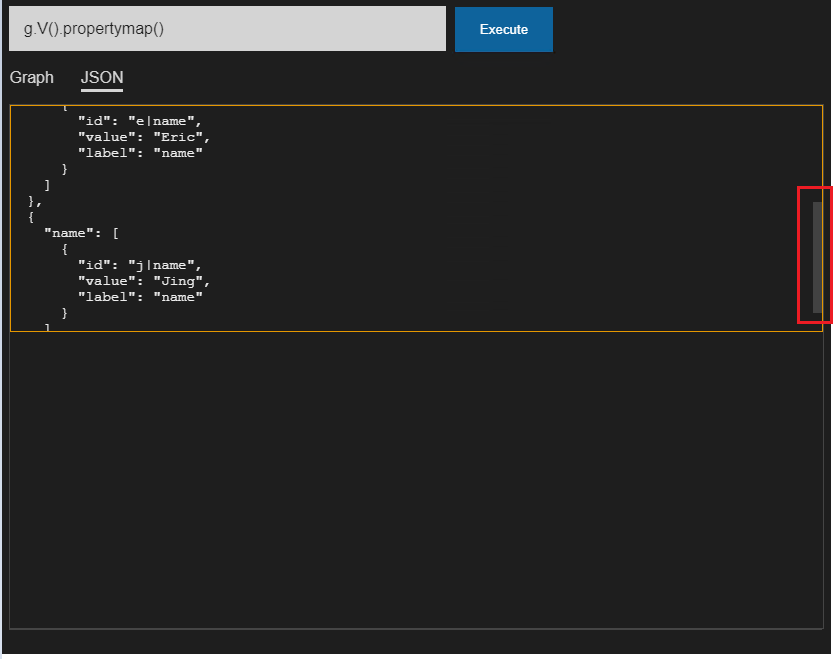Switch to the JSON tab
The width and height of the screenshot is (835, 659).
click(101, 78)
